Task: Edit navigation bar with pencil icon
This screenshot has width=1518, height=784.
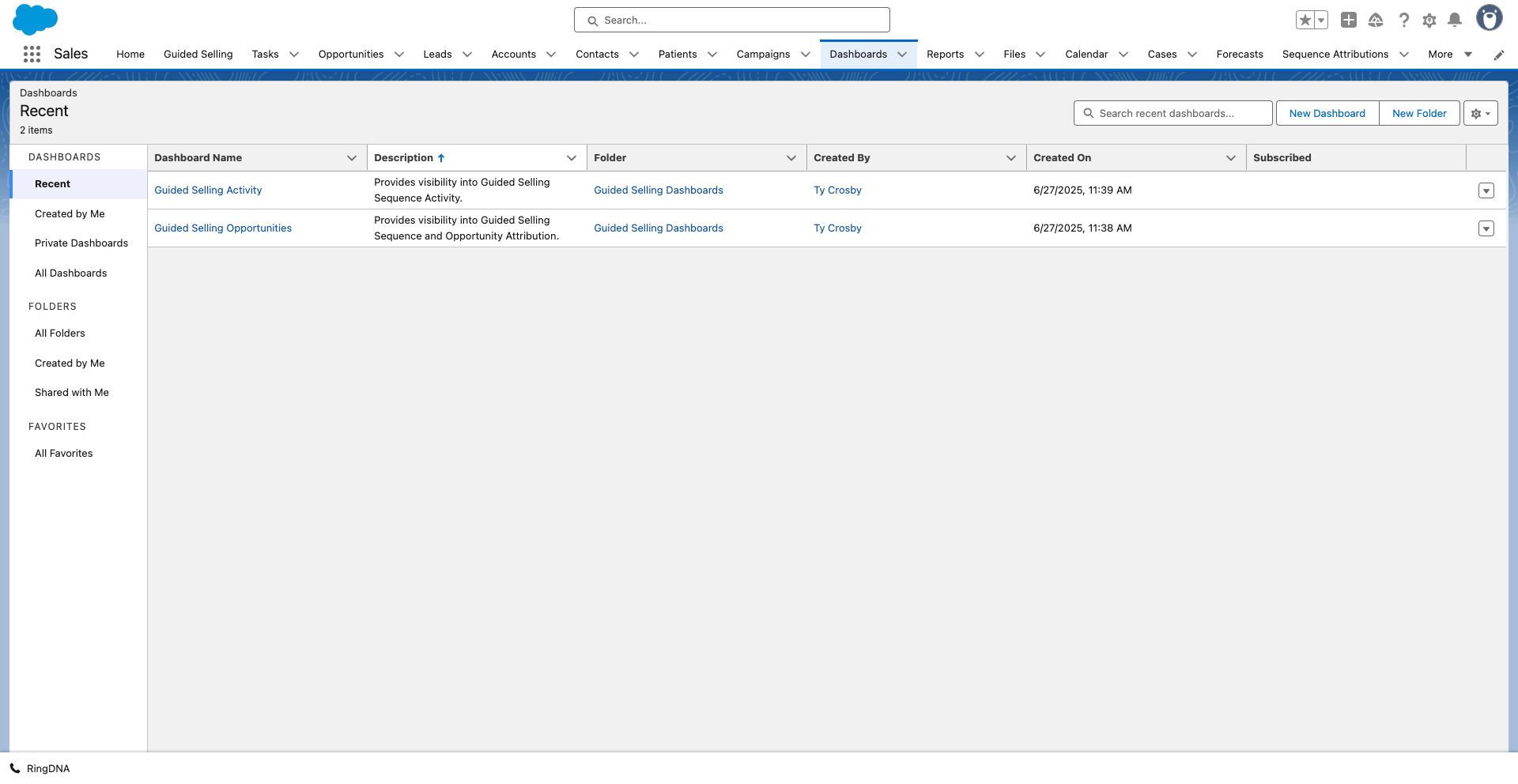Action: click(x=1498, y=55)
